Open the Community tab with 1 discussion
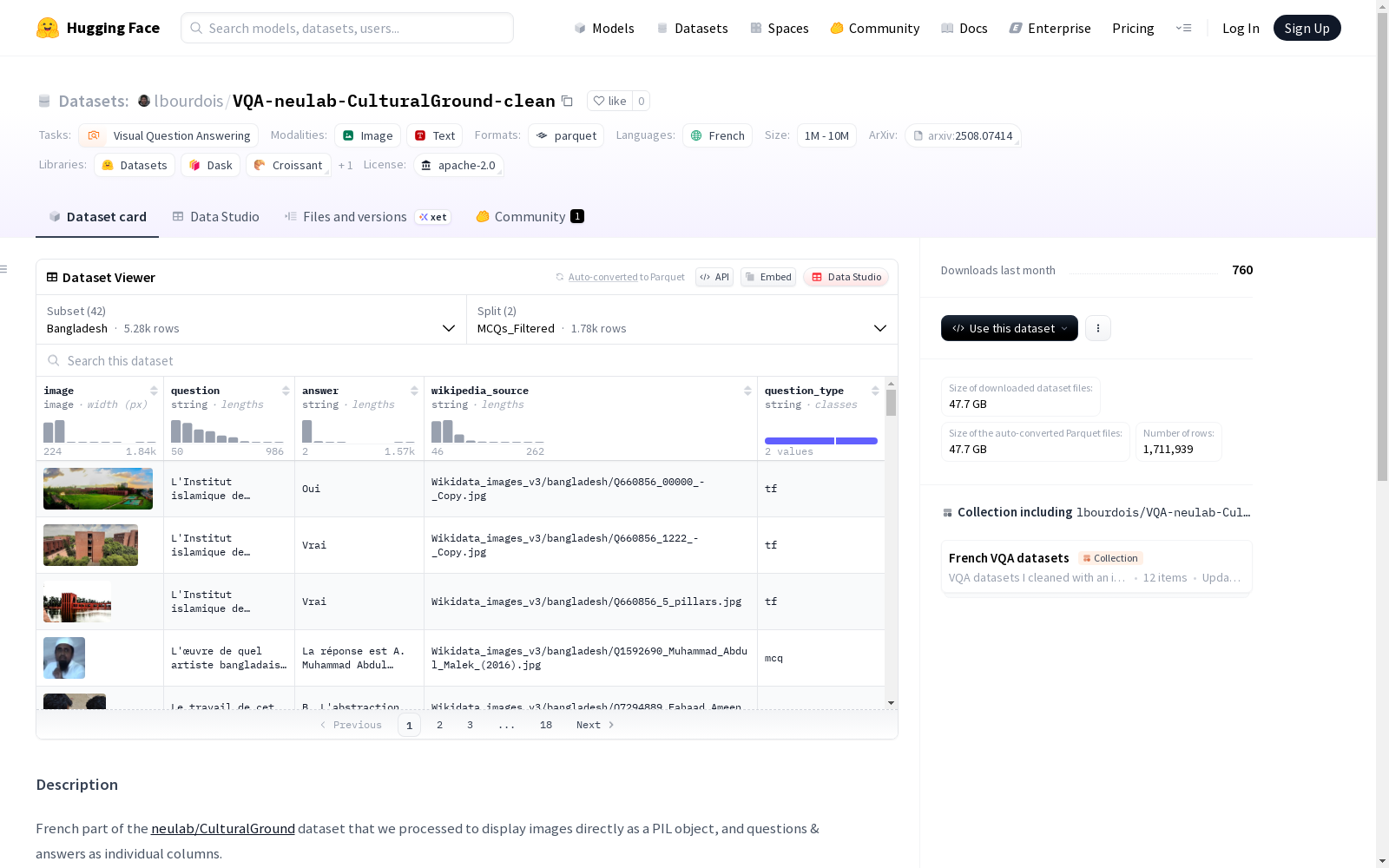This screenshot has height=868, width=1389. pyautogui.click(x=530, y=217)
